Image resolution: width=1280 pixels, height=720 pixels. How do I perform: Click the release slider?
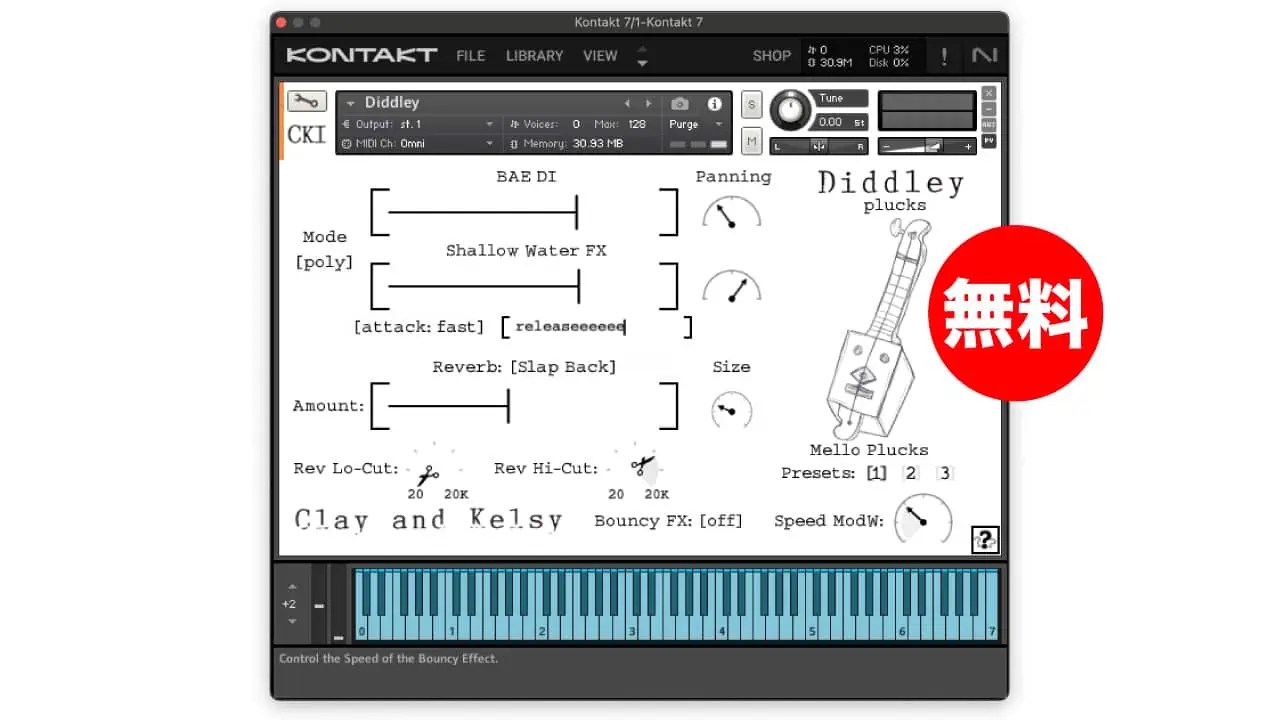597,327
